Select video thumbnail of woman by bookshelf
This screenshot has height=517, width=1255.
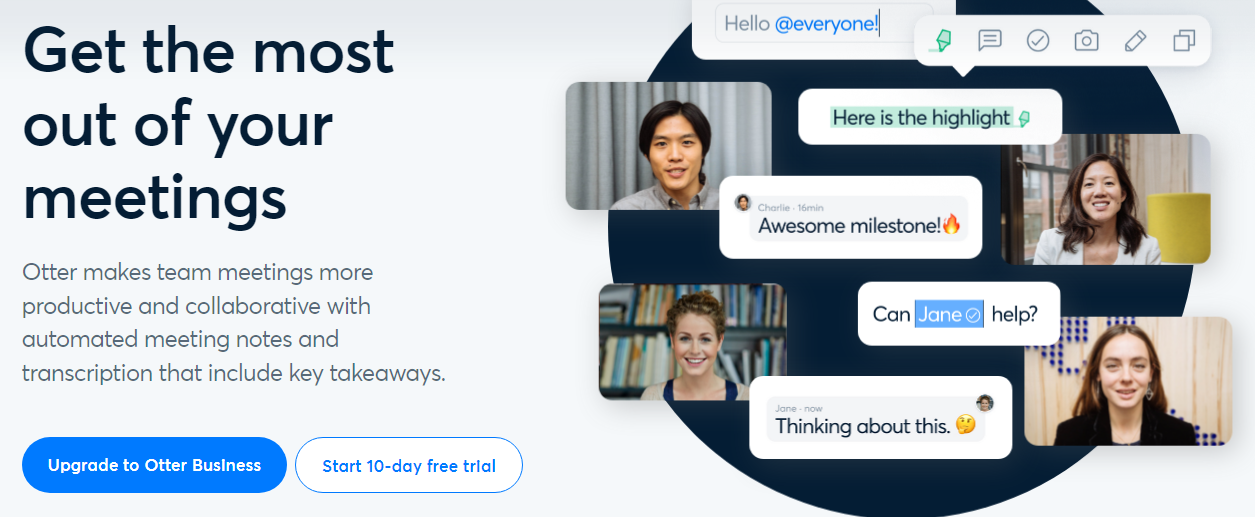693,342
